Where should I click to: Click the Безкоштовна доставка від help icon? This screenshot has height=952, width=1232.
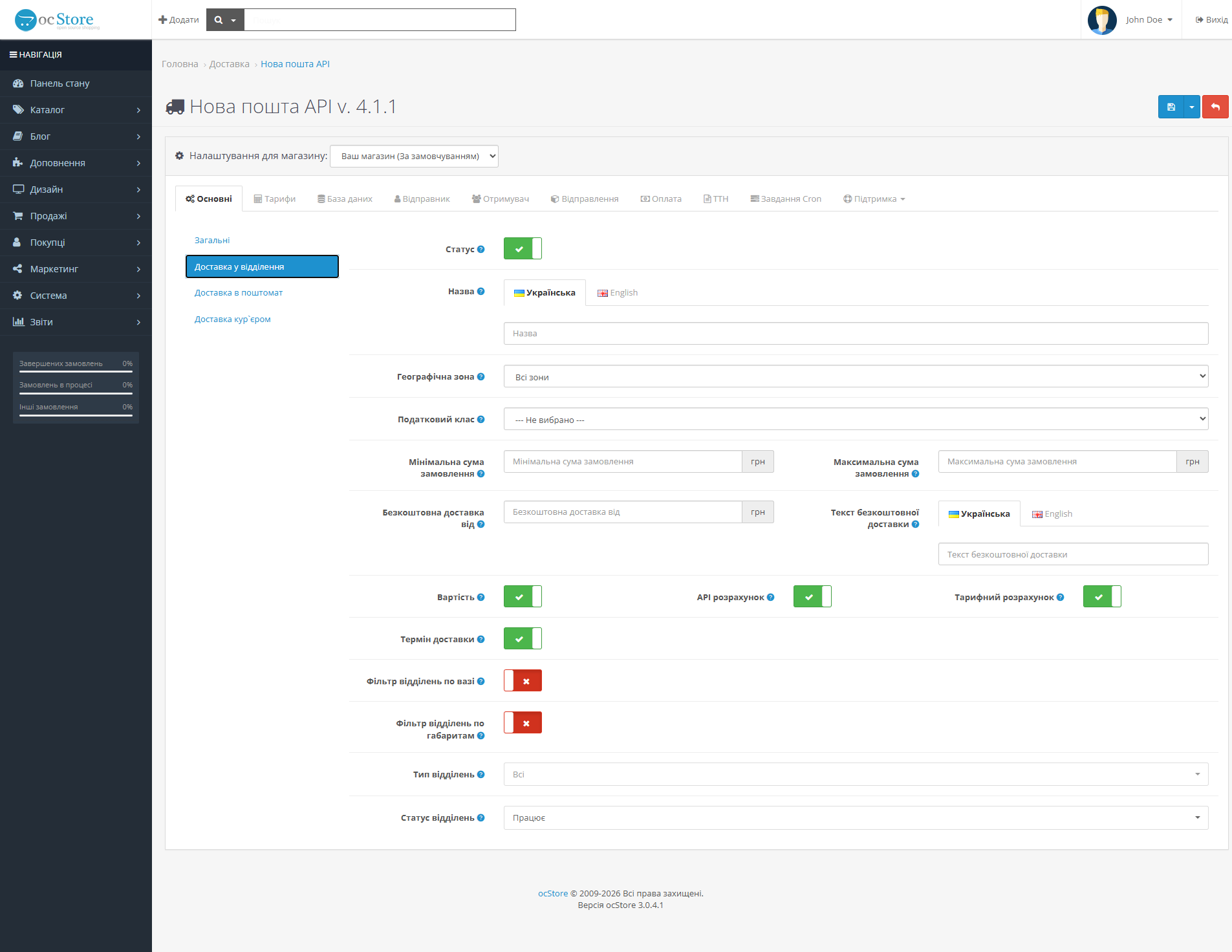point(481,524)
